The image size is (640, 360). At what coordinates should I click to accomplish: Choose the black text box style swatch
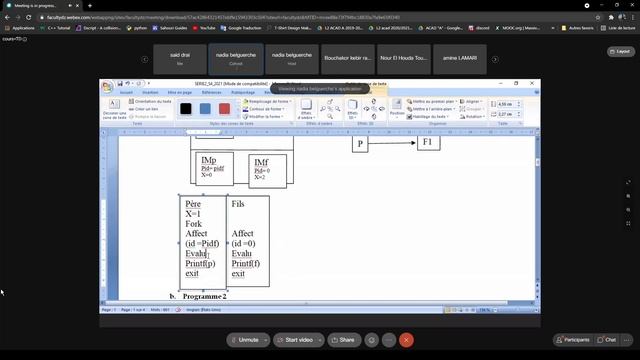pos(186,109)
